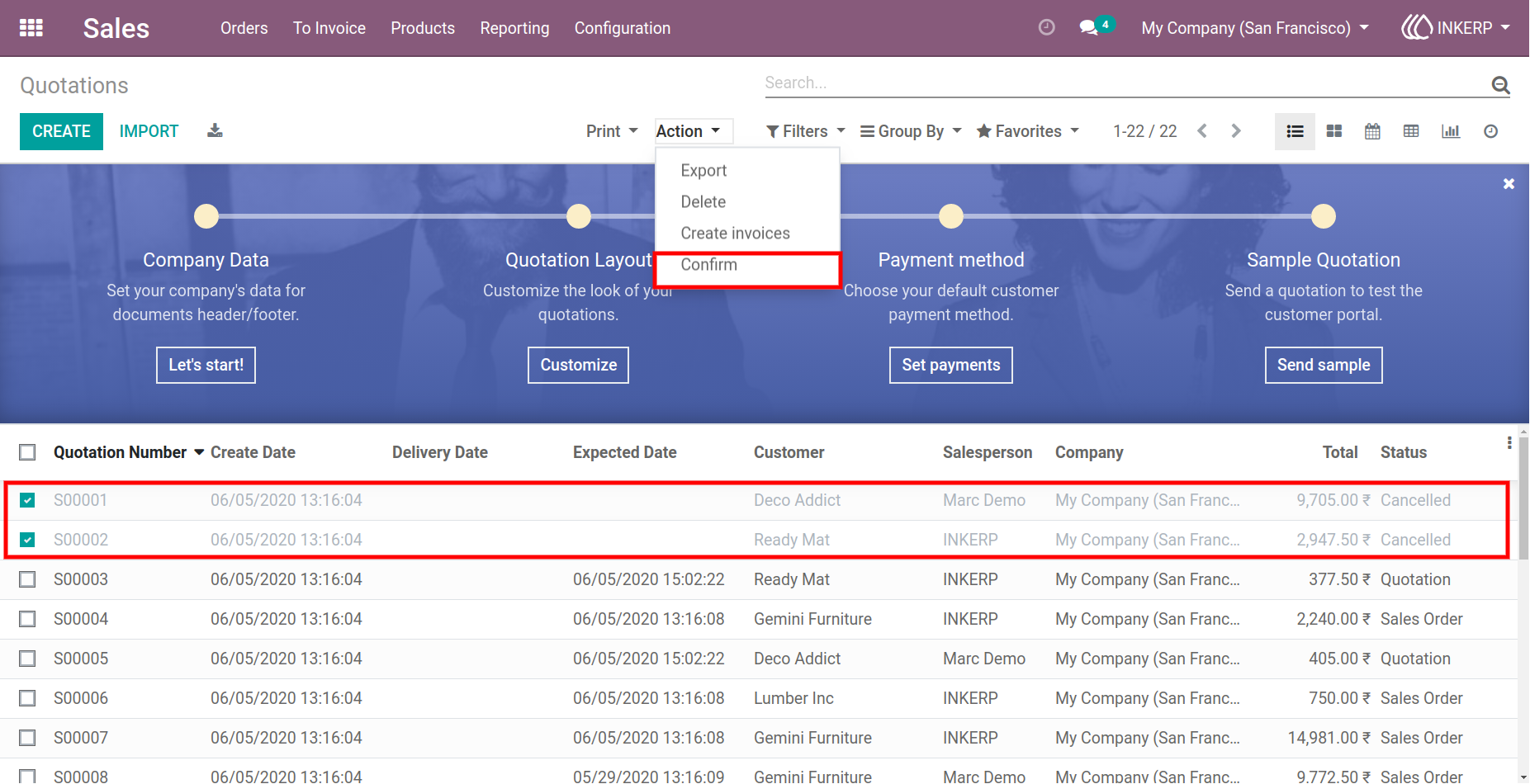Open optional columns three-dot menu
1530x784 pixels.
tap(1509, 443)
